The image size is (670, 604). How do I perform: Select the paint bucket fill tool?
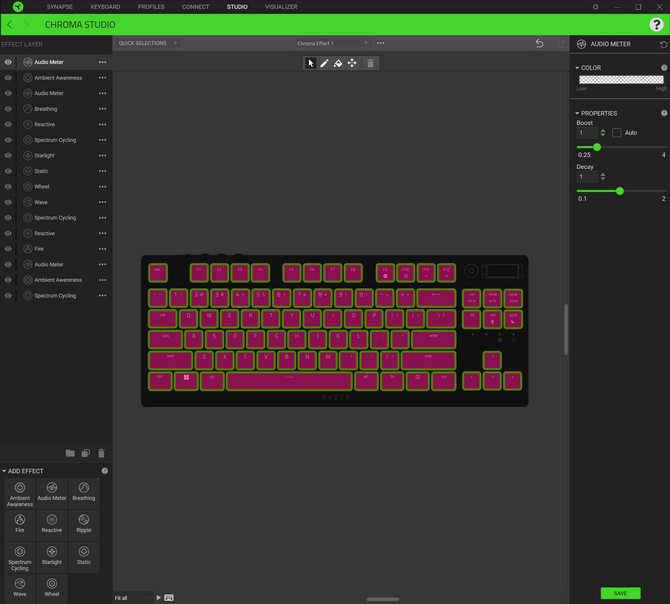338,63
